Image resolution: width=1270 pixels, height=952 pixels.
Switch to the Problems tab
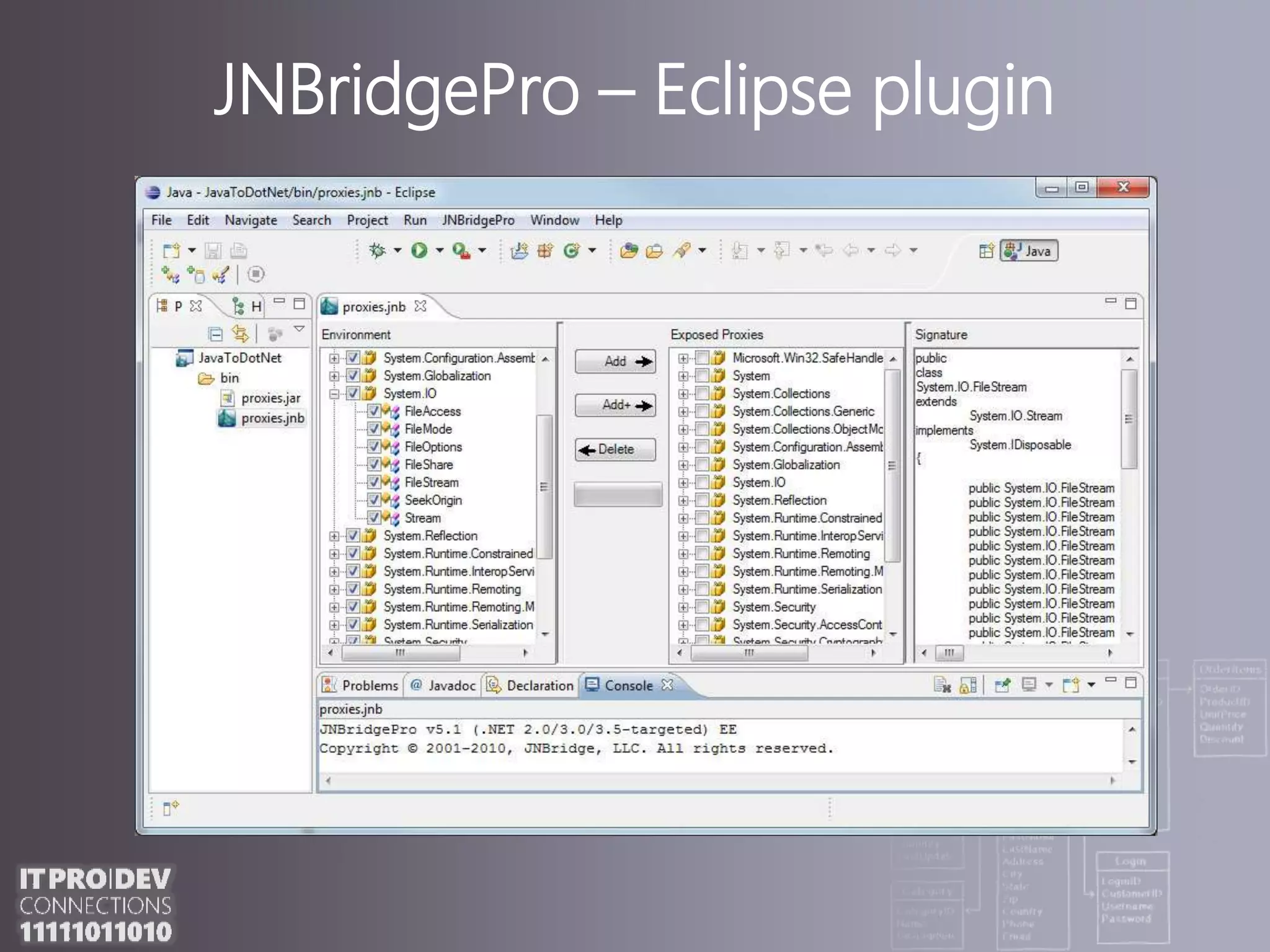pos(360,685)
